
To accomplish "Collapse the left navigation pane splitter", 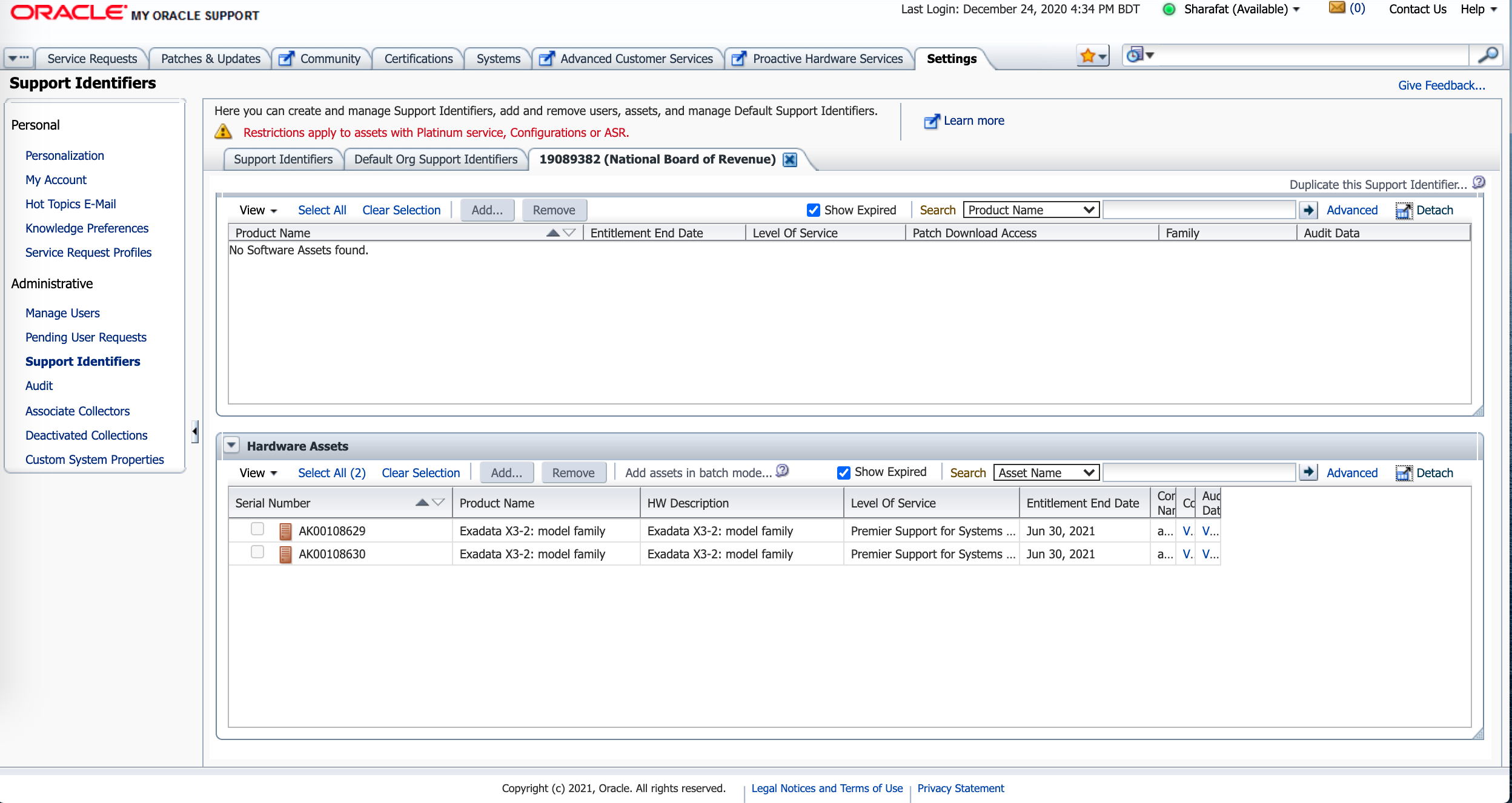I will click(x=194, y=431).
